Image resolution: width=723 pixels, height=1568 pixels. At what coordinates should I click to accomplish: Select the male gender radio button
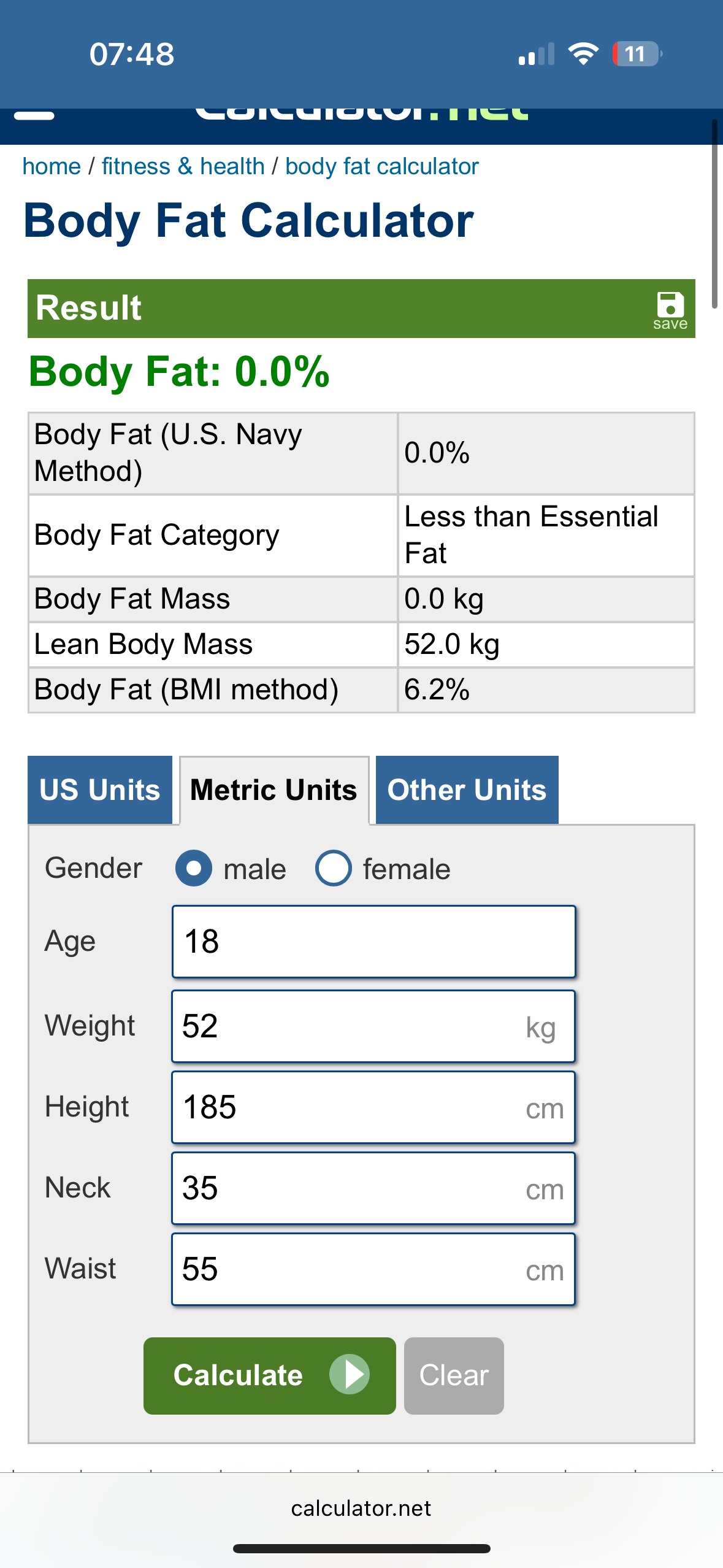click(194, 868)
